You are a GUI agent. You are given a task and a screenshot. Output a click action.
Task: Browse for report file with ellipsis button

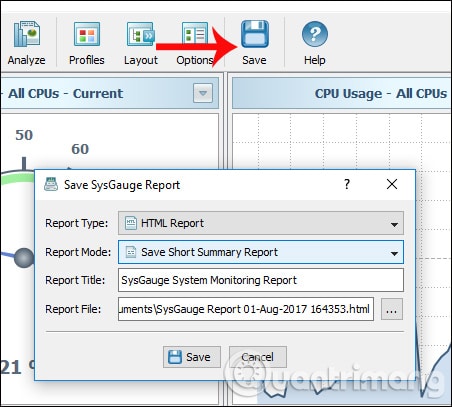click(392, 309)
